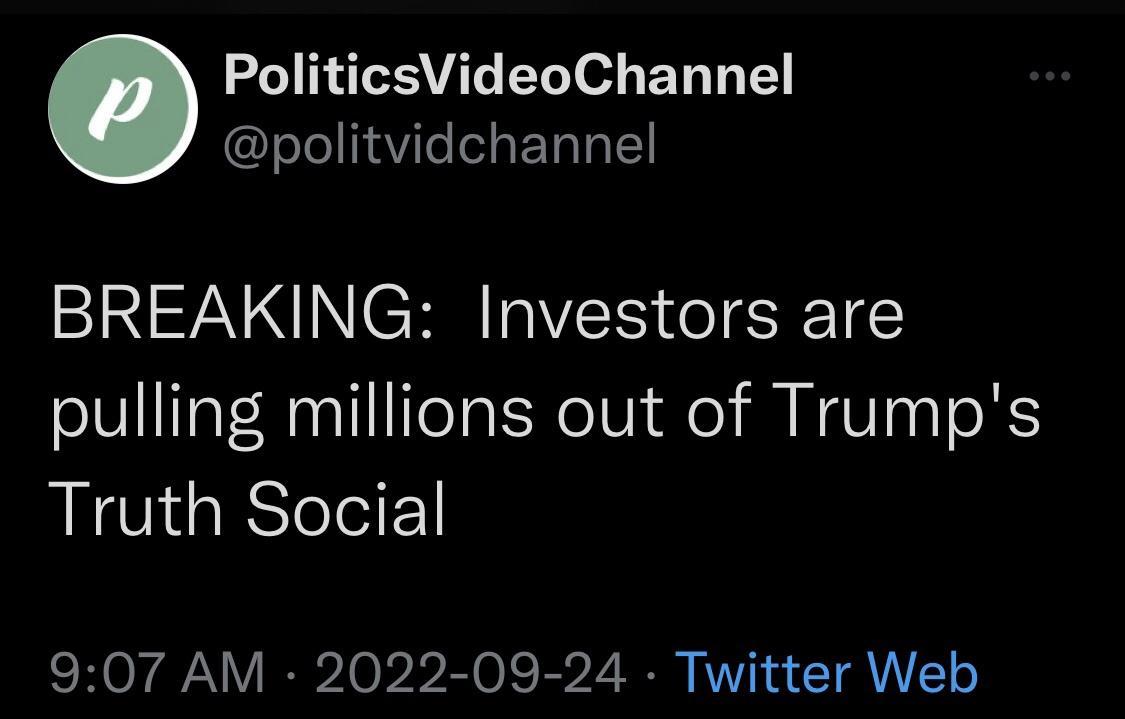Click the tweet's dark background area
Viewport: 1125px width, 719px height.
(x=560, y=595)
